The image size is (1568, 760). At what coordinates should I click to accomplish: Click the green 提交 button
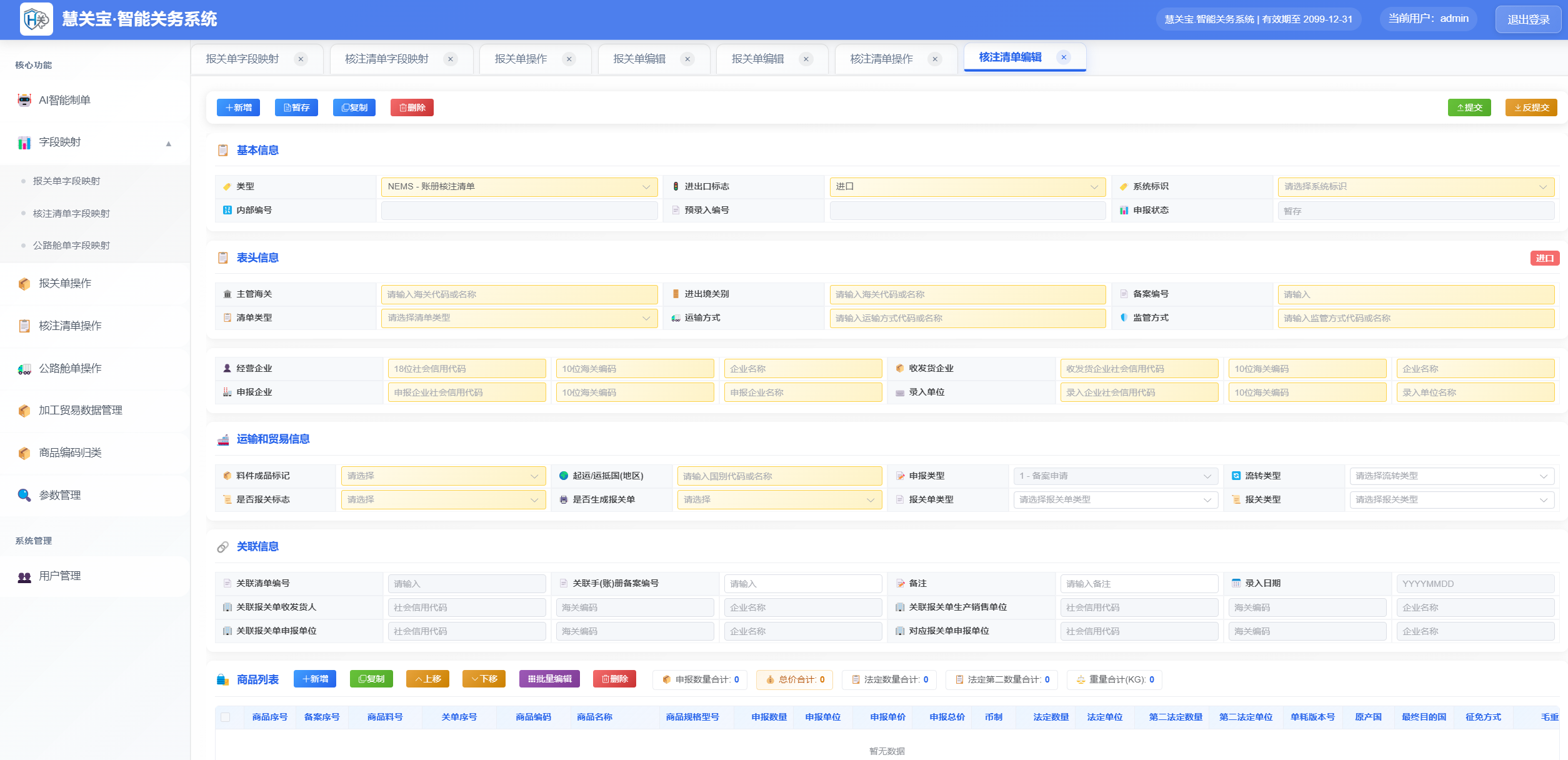1469,107
